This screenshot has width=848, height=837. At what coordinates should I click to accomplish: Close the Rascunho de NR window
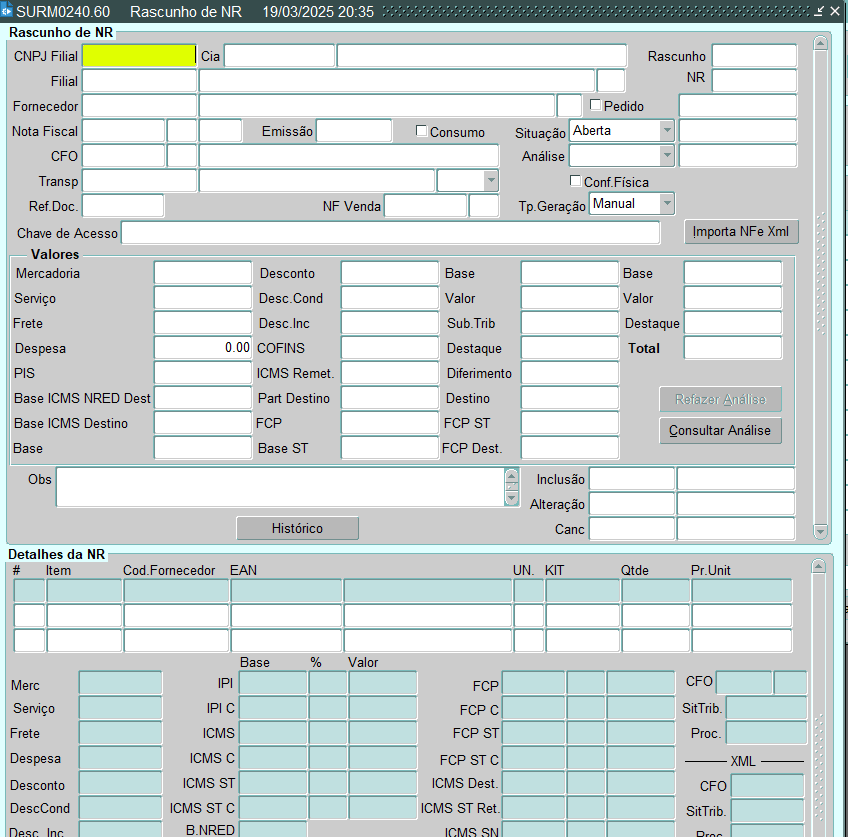click(836, 11)
